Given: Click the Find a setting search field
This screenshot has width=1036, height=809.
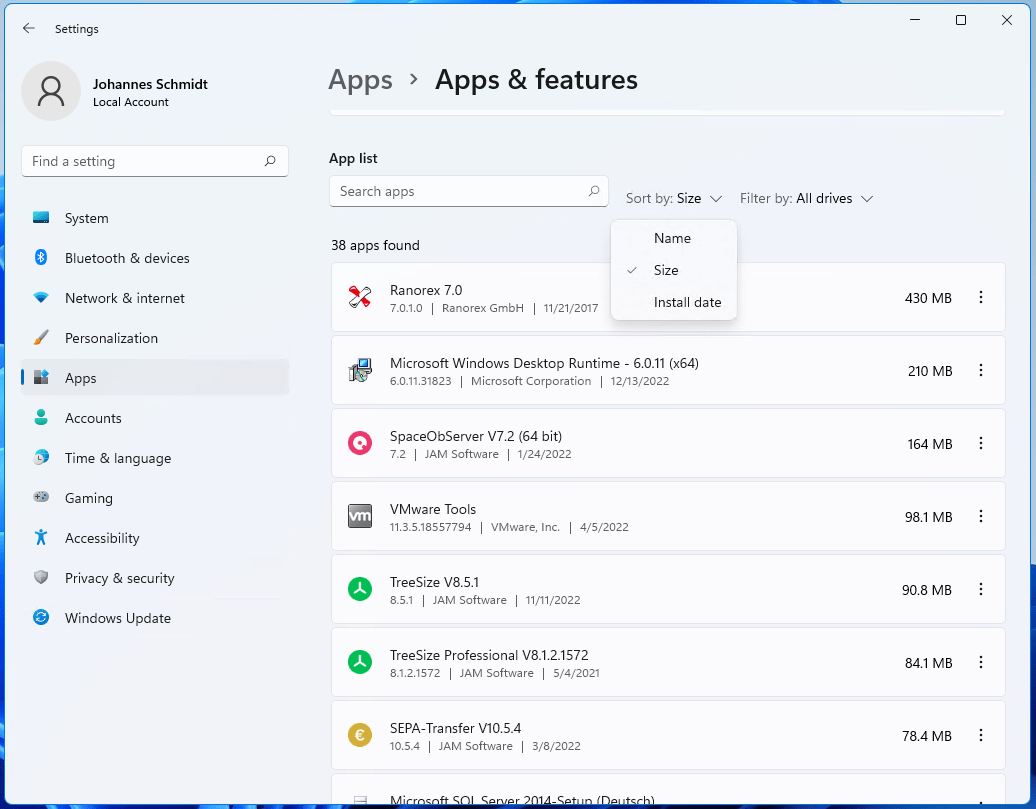Looking at the screenshot, I should (x=145, y=161).
